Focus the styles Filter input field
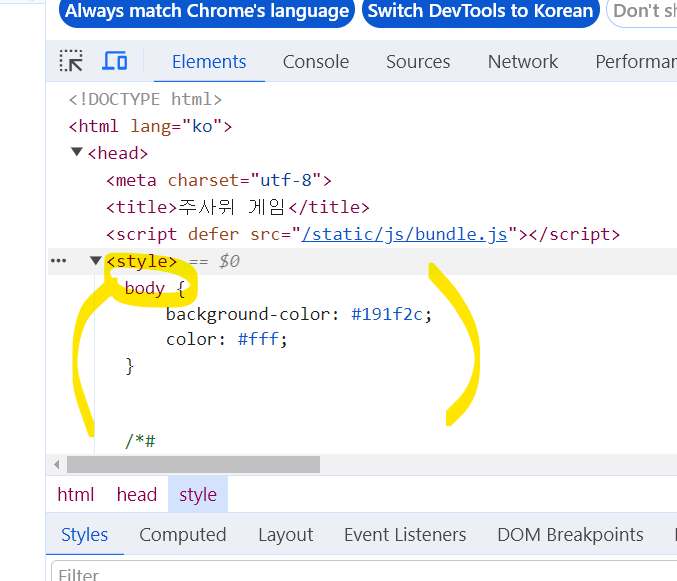Image resolution: width=677 pixels, height=581 pixels. [364, 571]
